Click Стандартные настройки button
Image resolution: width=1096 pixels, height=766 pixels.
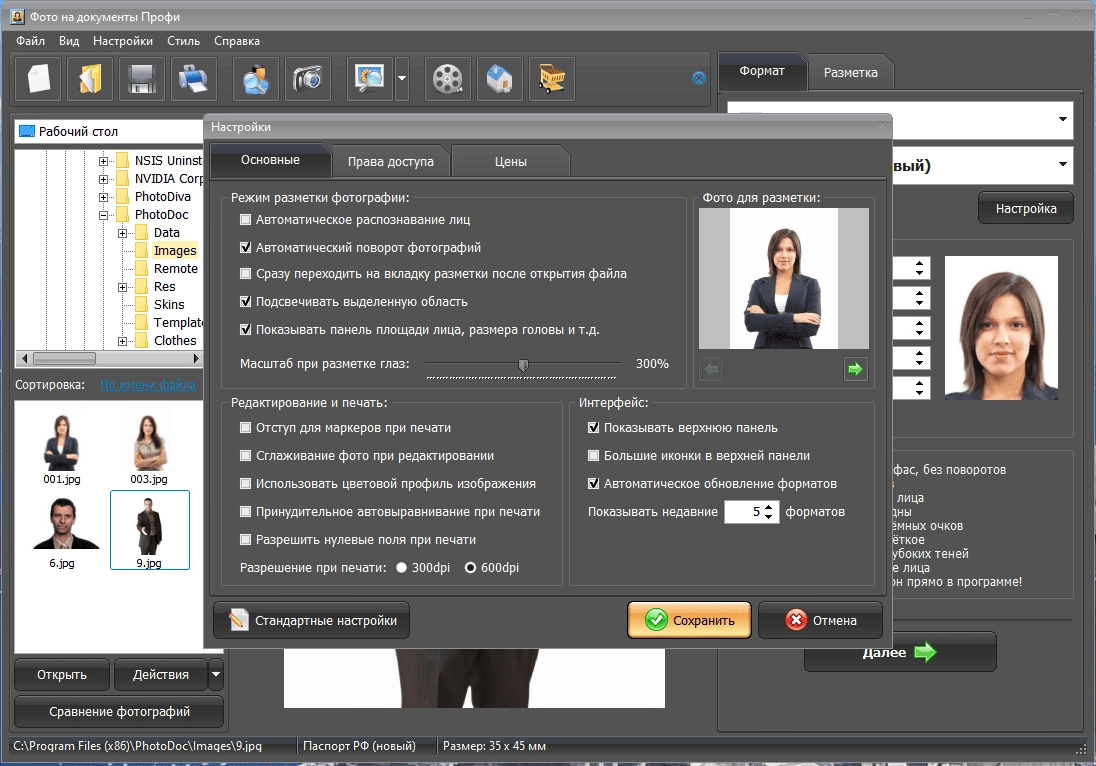click(312, 620)
